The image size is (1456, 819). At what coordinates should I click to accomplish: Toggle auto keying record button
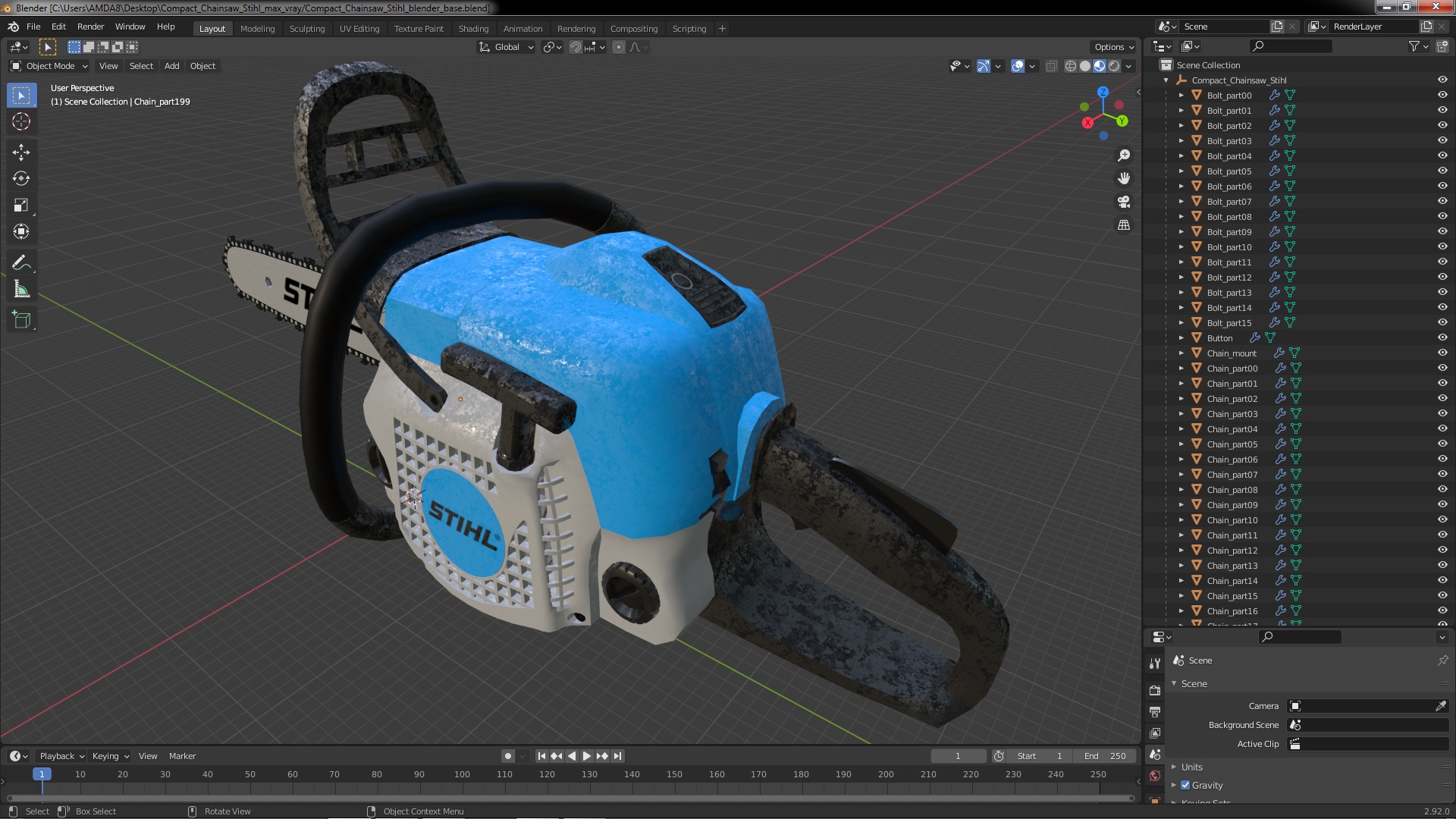(508, 756)
